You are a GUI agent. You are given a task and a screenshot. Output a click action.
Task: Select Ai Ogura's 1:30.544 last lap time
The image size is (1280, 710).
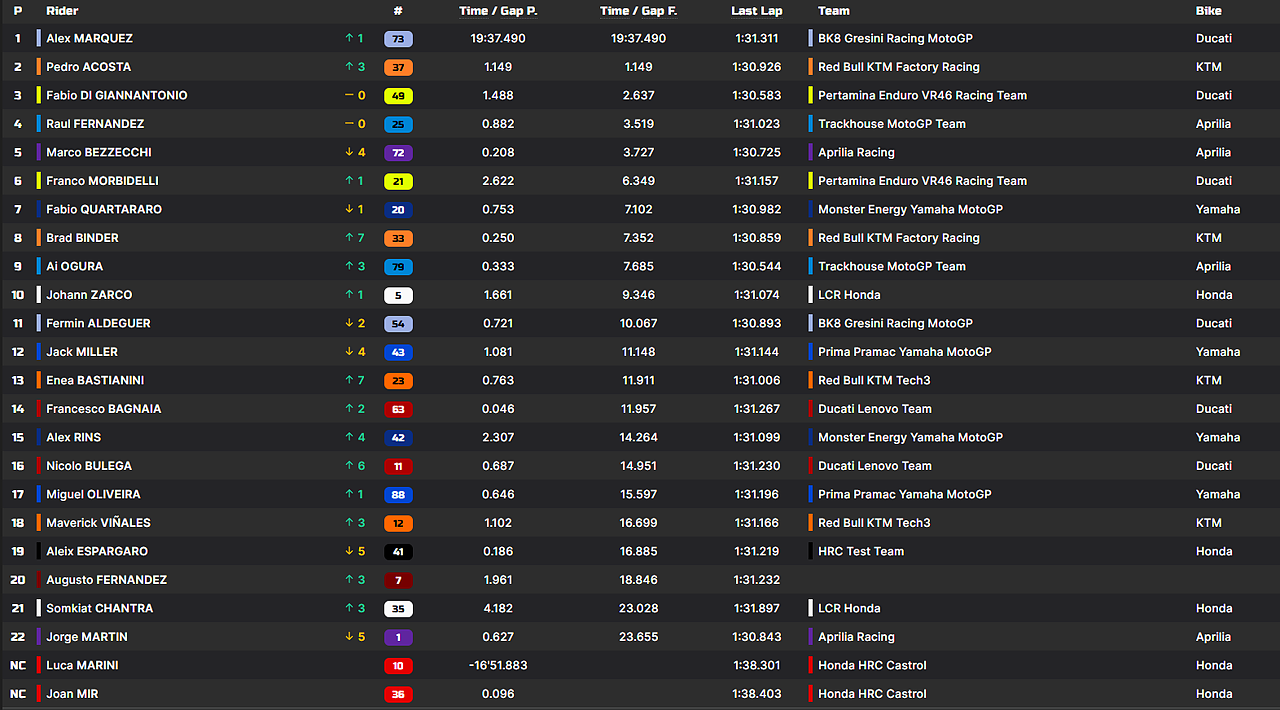[756, 267]
